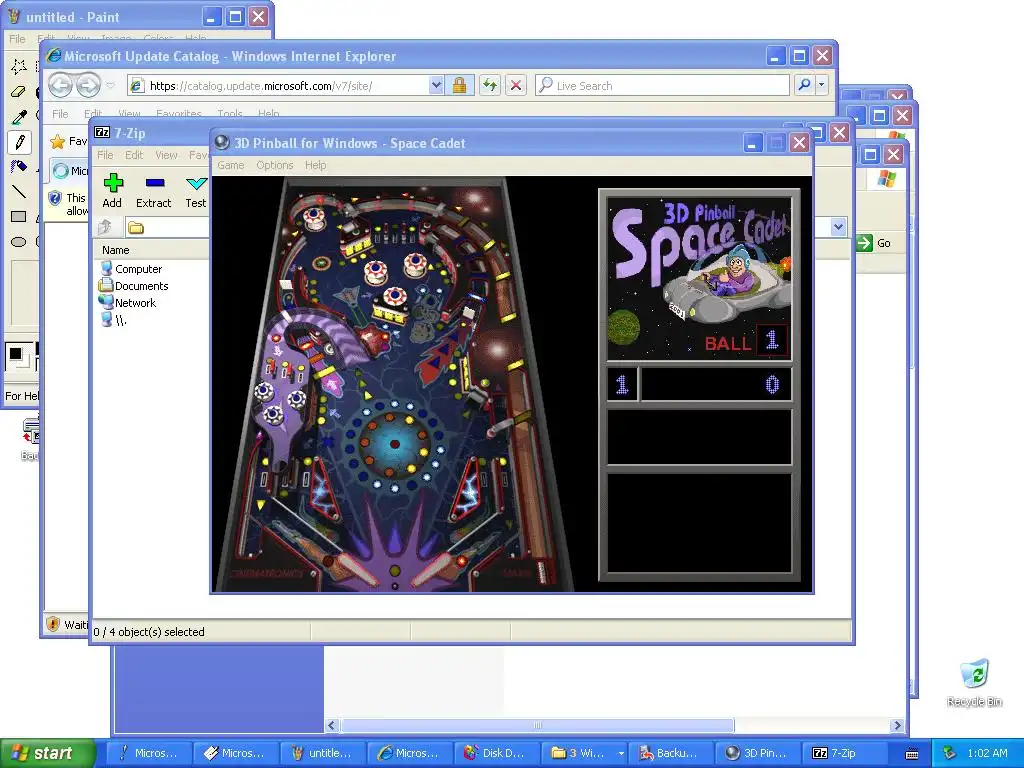Open the File menu in Paint
This screenshot has height=768, width=1024.
(17, 39)
